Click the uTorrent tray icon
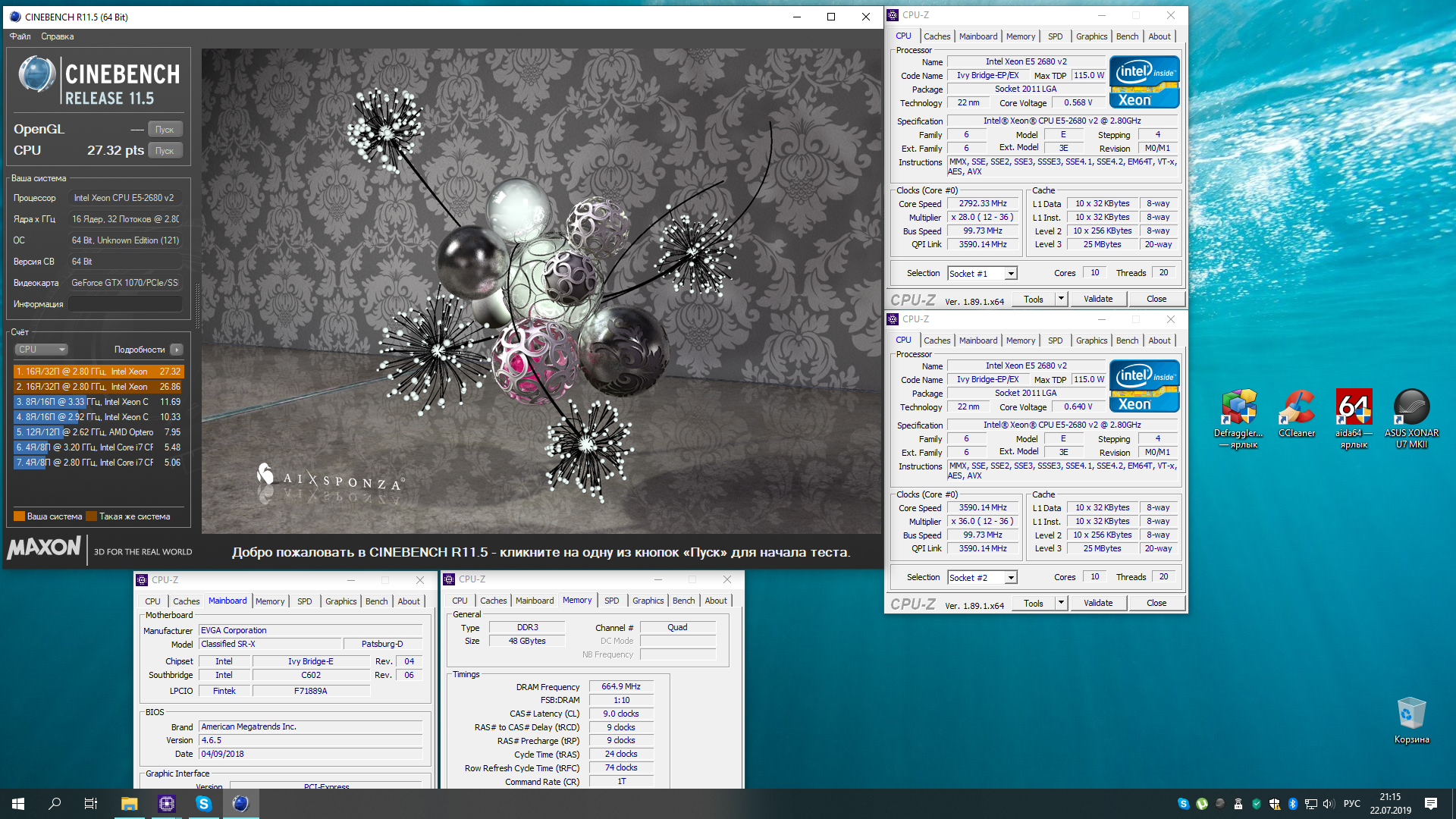This screenshot has width=1456, height=819. (x=1201, y=804)
